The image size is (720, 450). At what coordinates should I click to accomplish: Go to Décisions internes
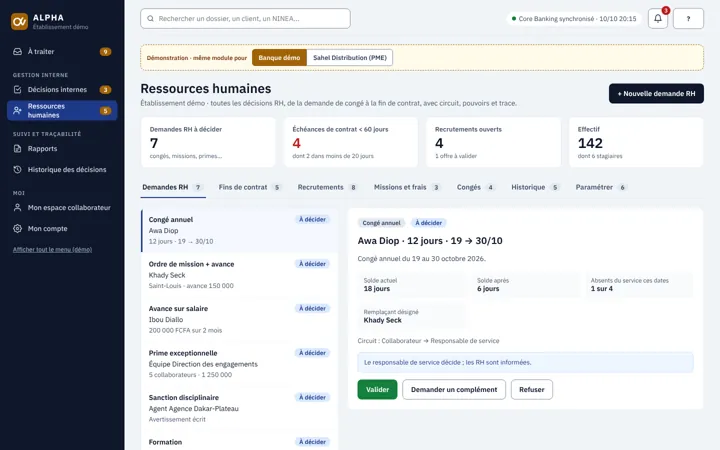coord(62,90)
